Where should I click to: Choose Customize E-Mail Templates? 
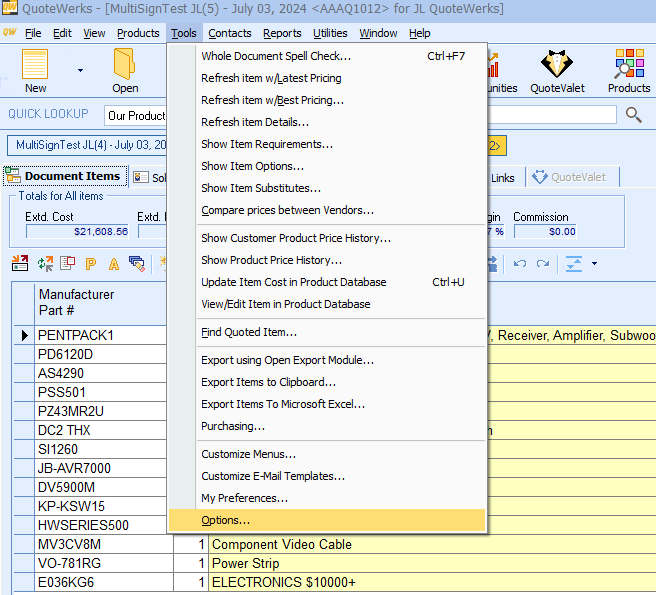coord(327,476)
